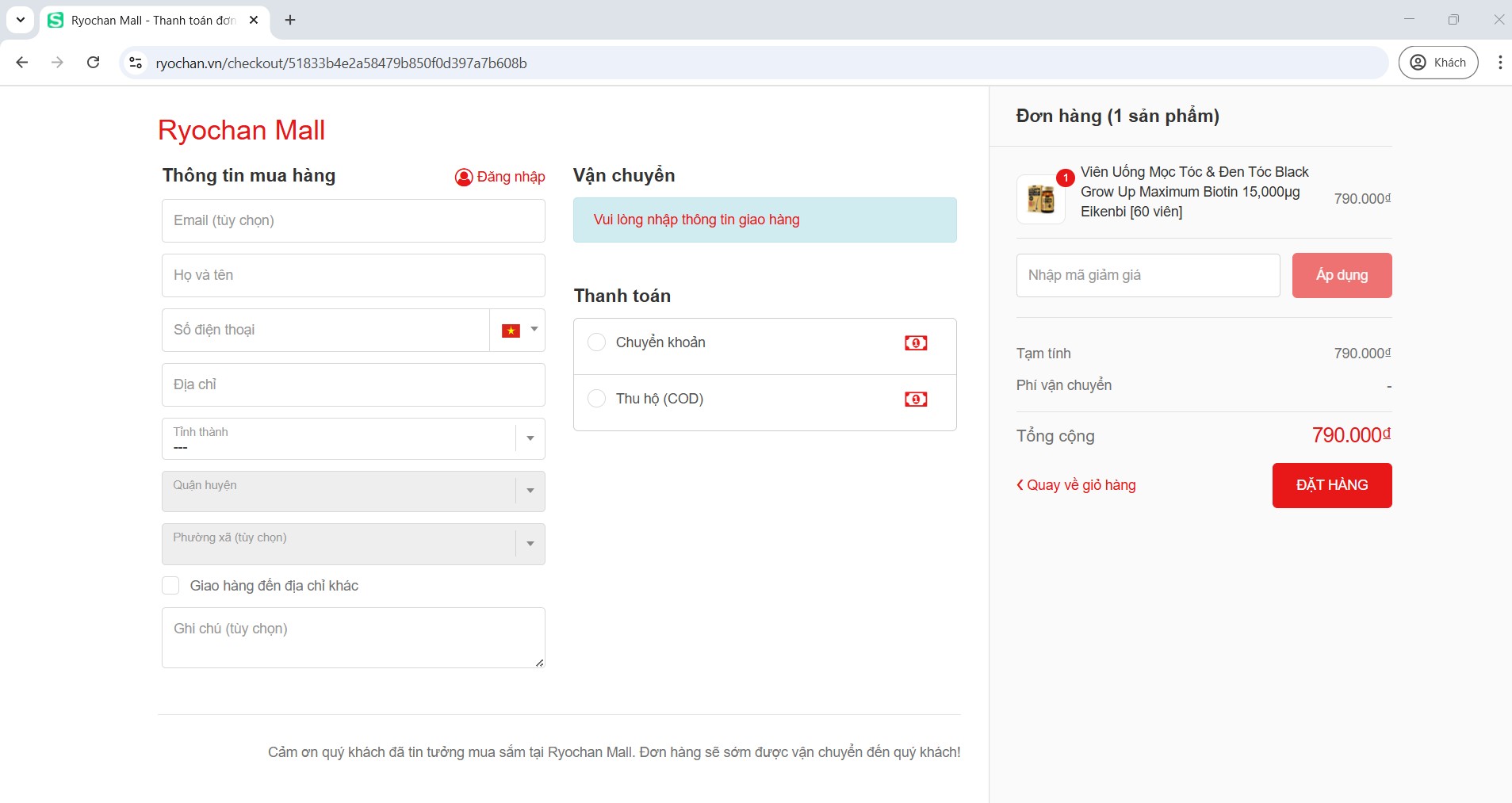Enable Giao hàng đến địa chỉ khác
1512x803 pixels.
pyautogui.click(x=170, y=586)
